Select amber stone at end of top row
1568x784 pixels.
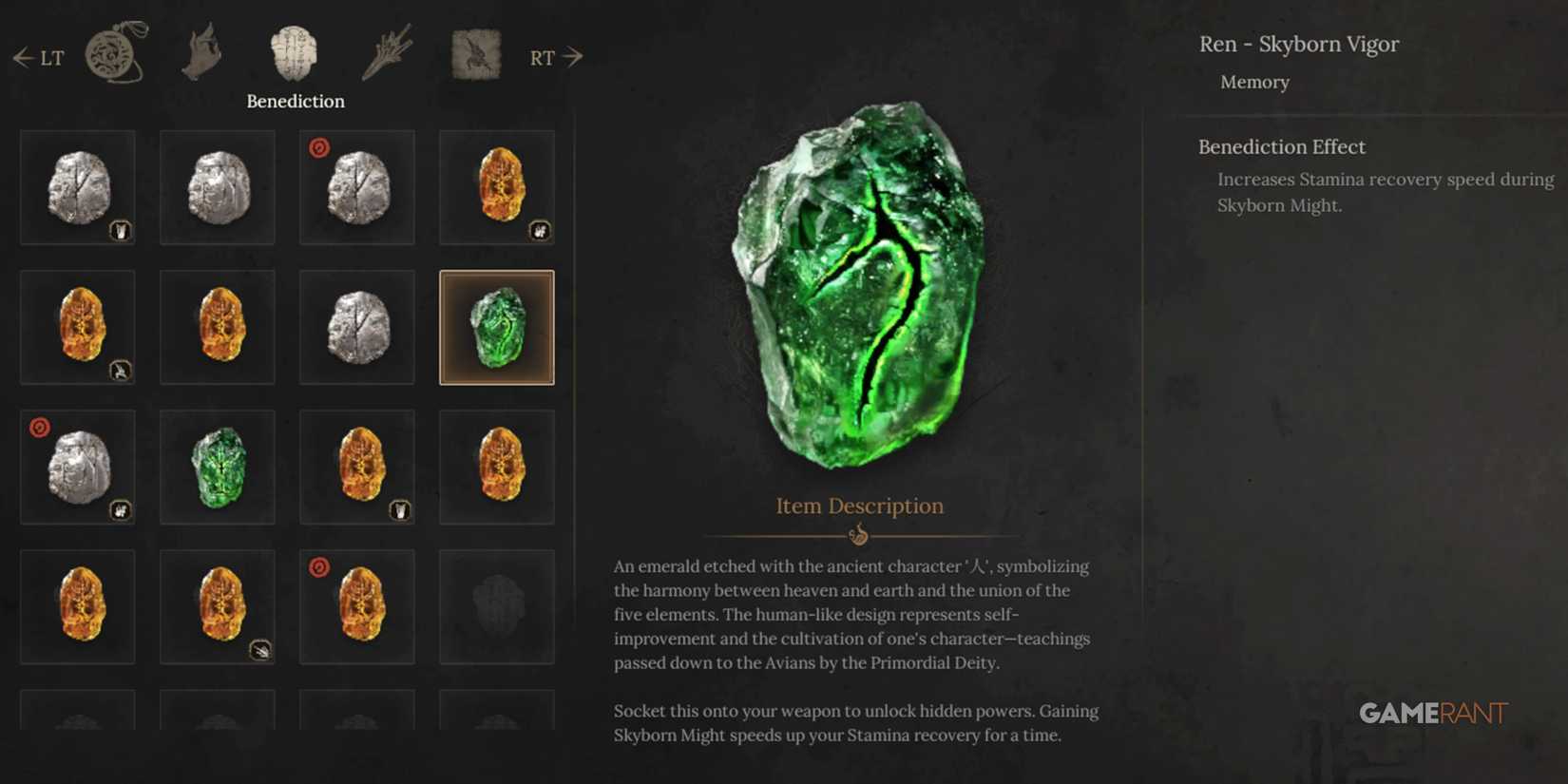(497, 188)
